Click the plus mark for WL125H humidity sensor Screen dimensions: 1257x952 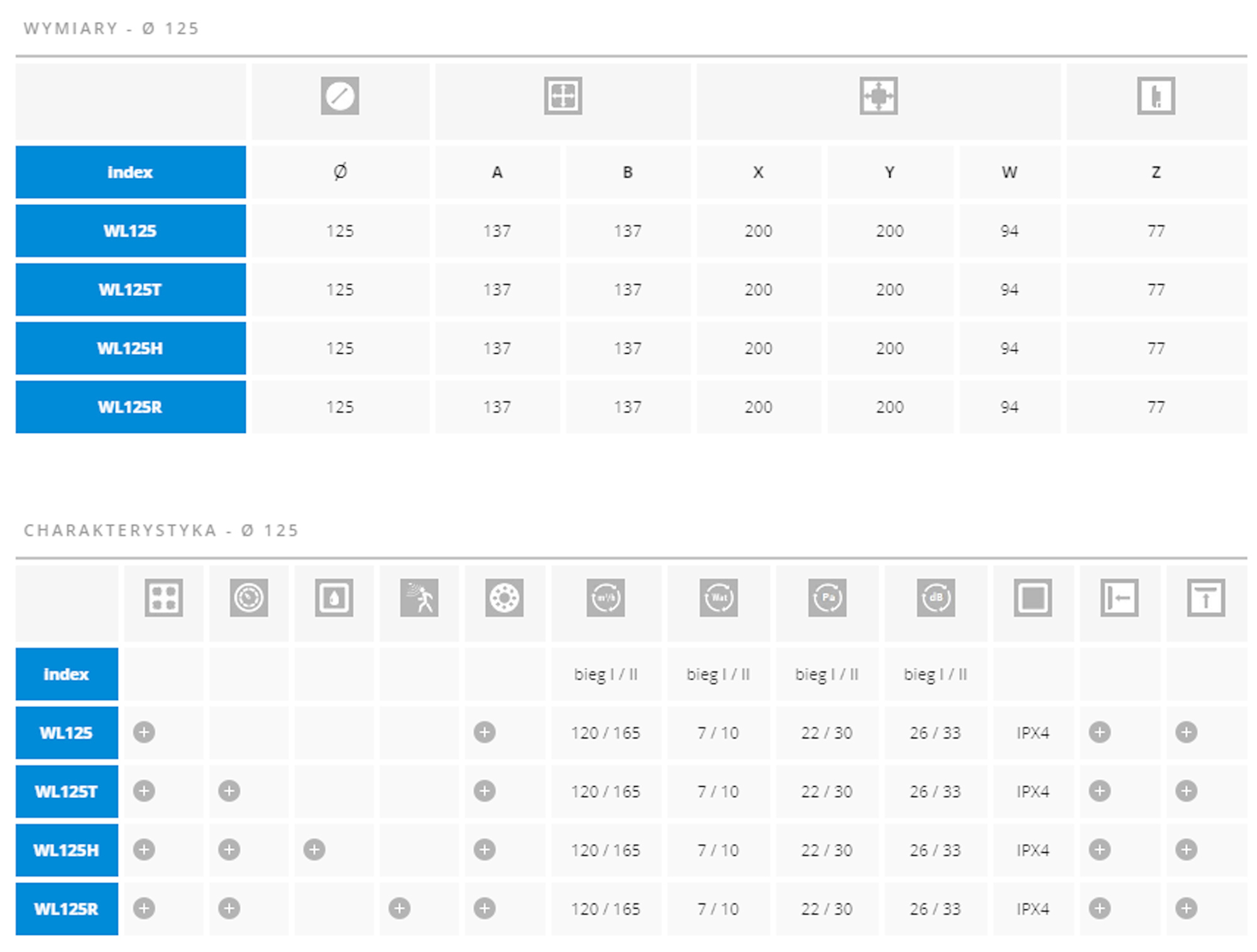point(314,850)
